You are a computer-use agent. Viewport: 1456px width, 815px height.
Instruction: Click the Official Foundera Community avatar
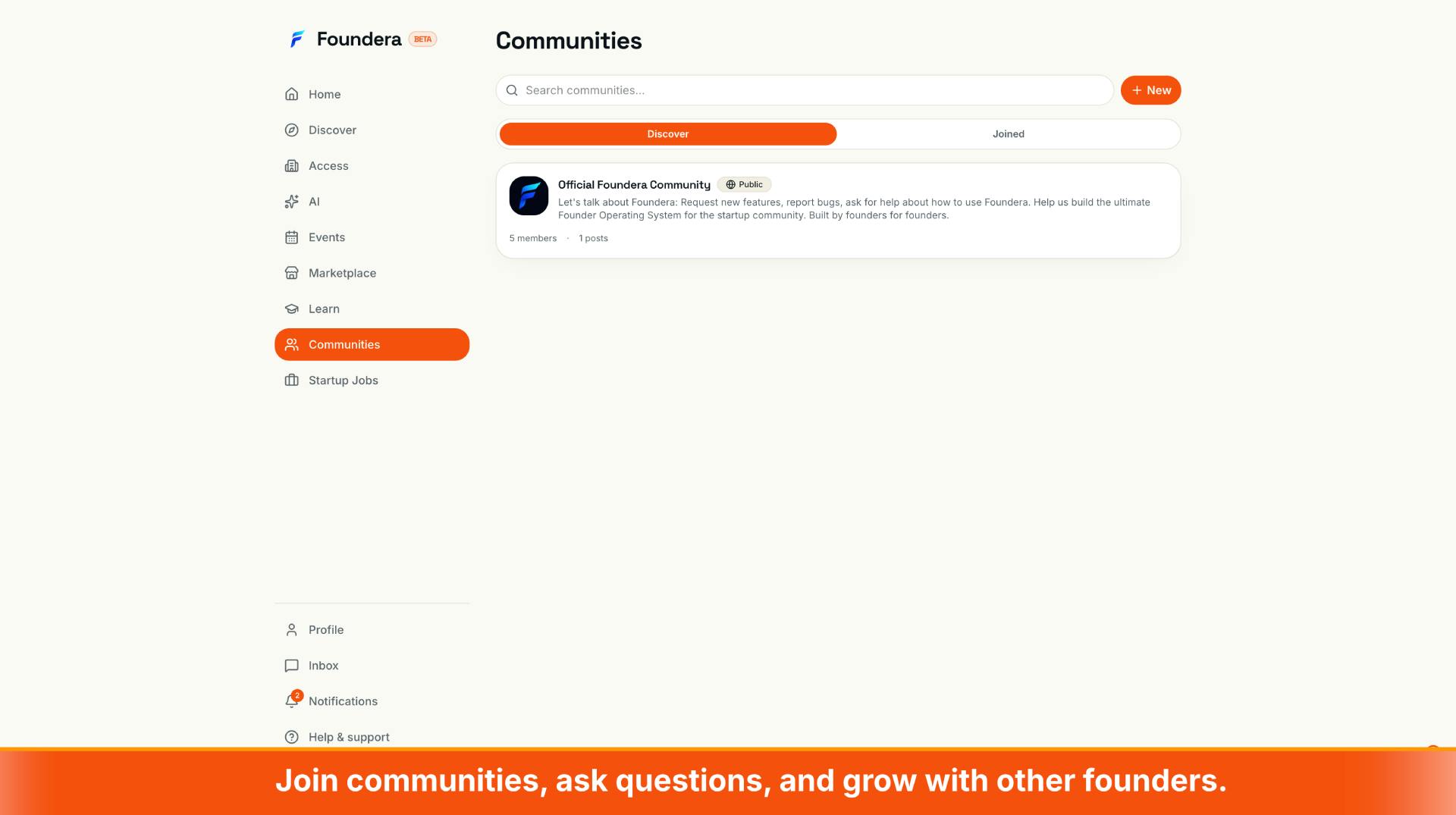[529, 196]
